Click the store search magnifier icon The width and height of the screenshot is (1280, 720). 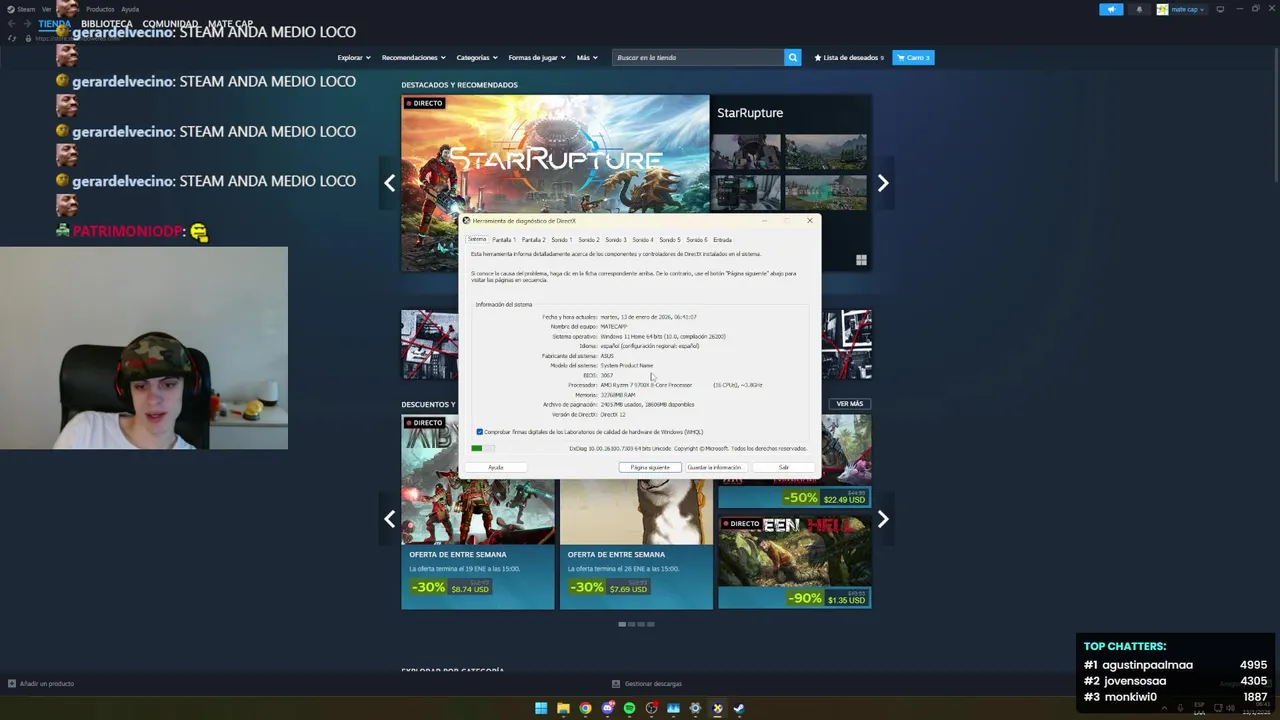pyautogui.click(x=792, y=57)
